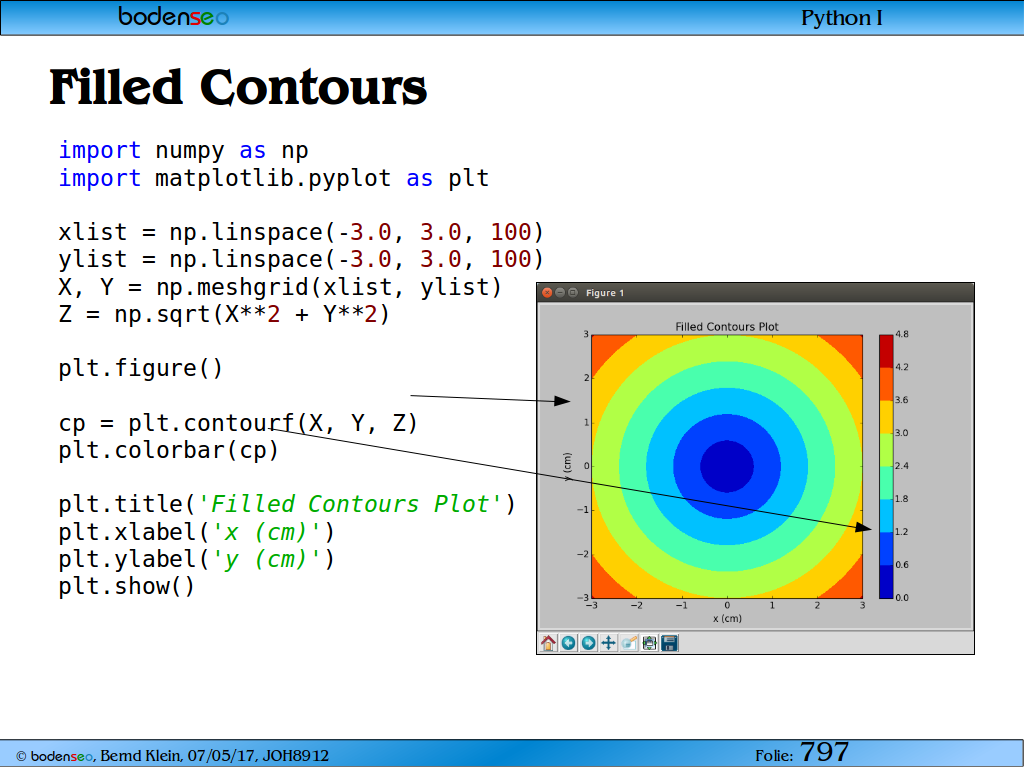The height and width of the screenshot is (768, 1024).
Task: Click the colorbar tick label 3.6
Action: 902,400
